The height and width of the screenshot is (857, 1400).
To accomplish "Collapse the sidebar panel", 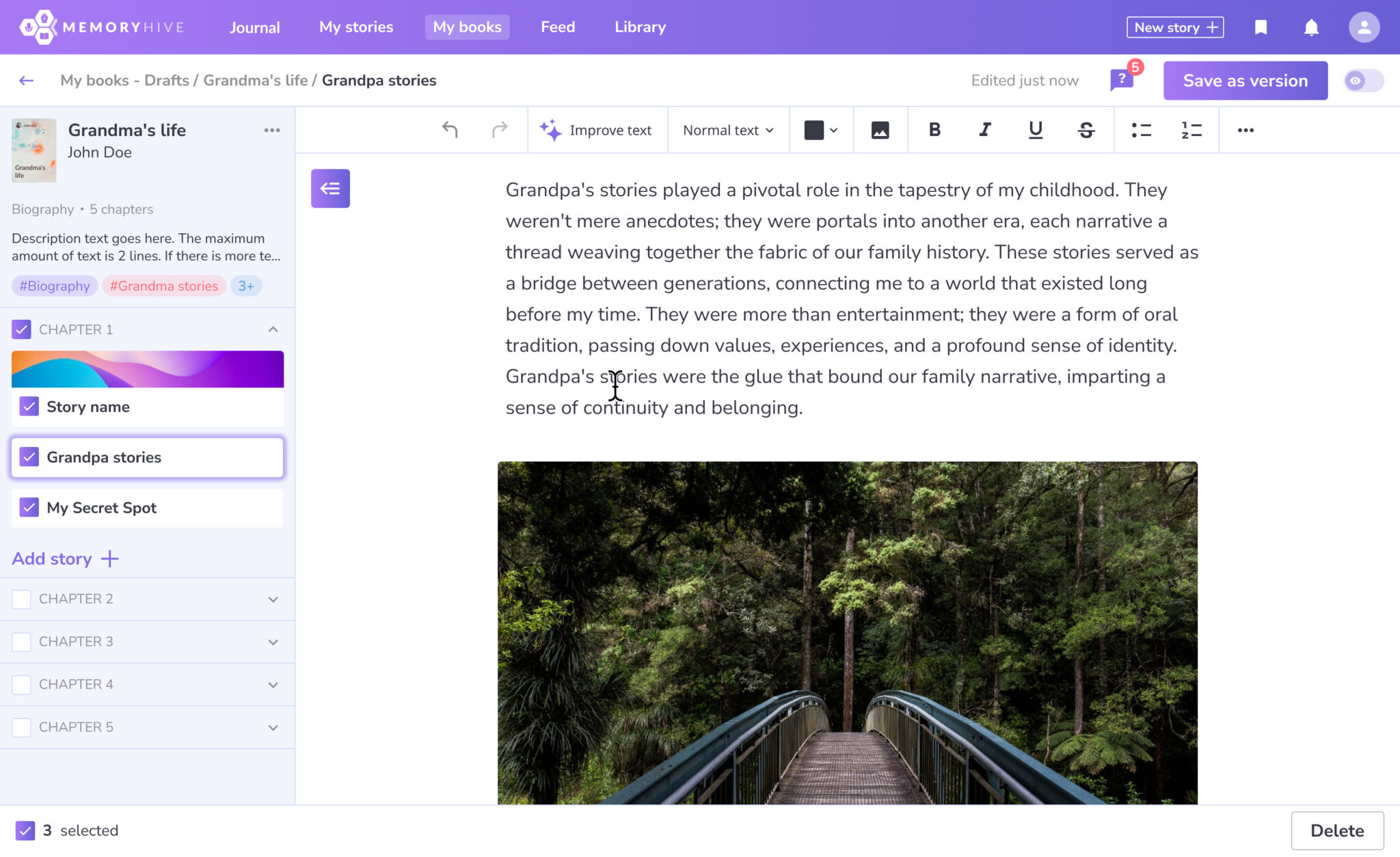I will (330, 188).
